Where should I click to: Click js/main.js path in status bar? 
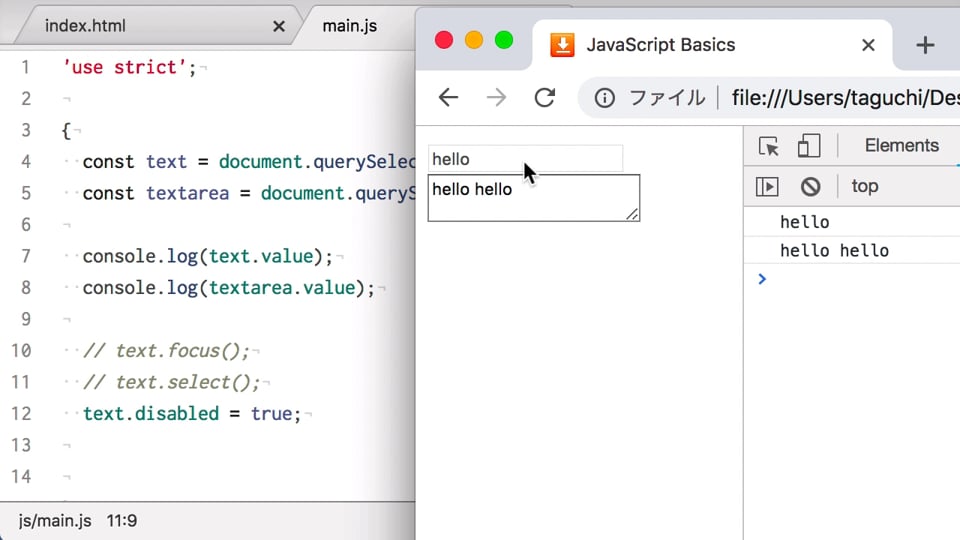pyautogui.click(x=55, y=521)
